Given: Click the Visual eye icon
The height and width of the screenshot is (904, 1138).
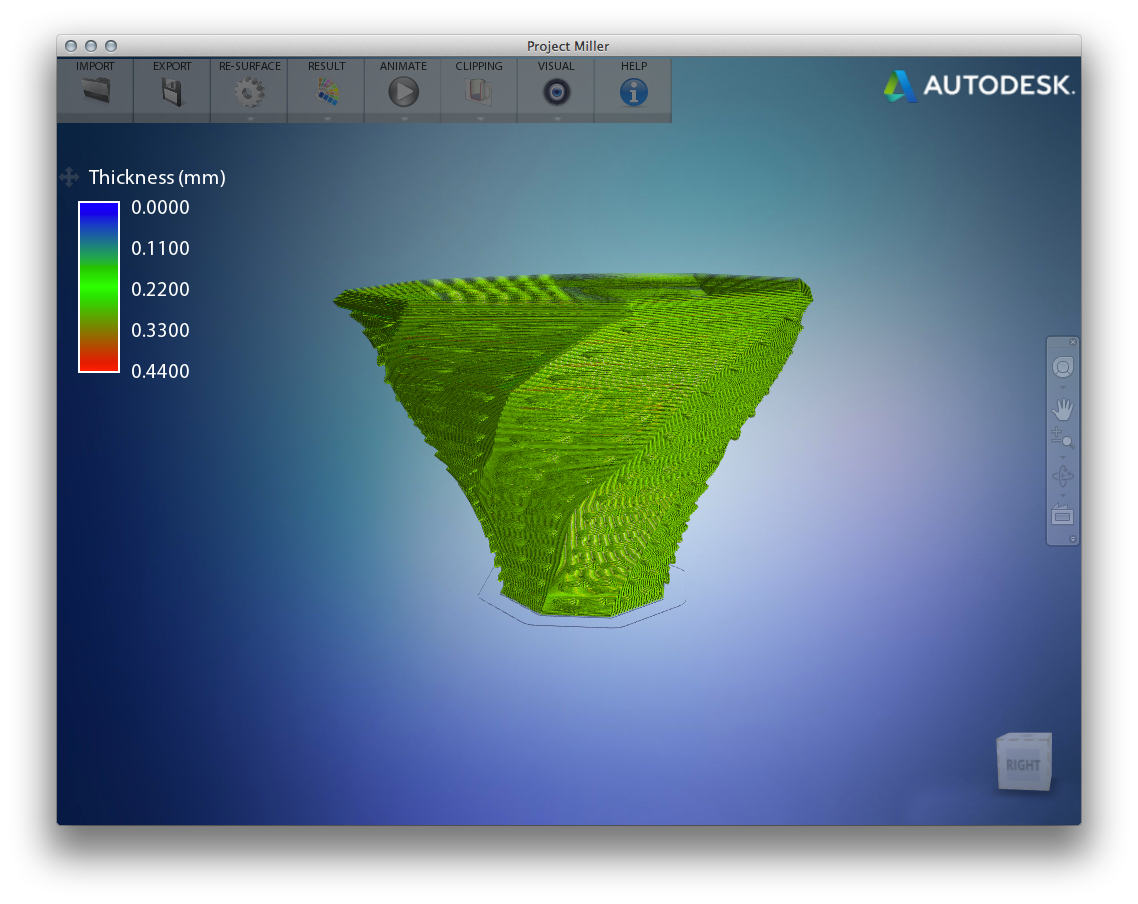Looking at the screenshot, I should tap(556, 92).
